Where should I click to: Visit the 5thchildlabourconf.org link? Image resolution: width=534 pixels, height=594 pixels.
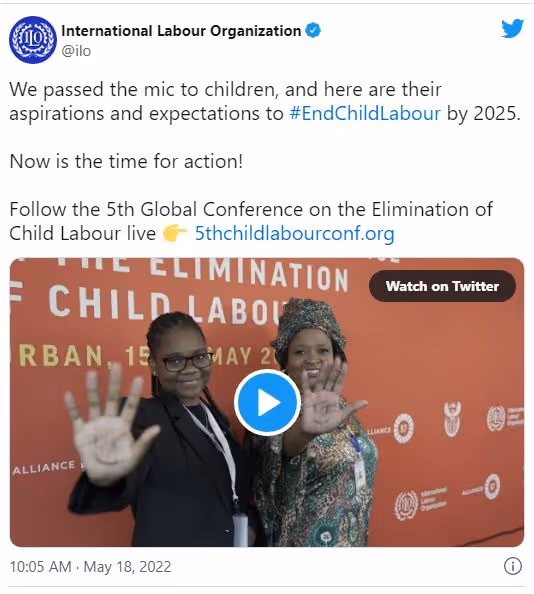click(295, 233)
